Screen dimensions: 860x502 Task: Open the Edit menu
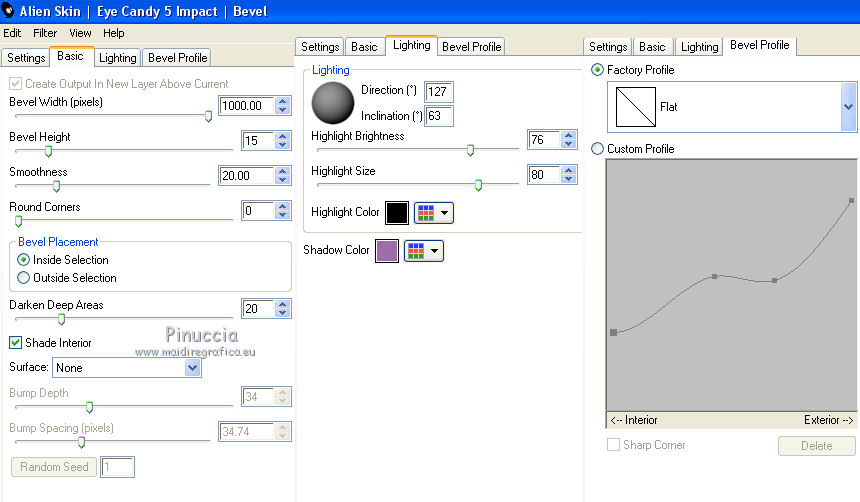pyautogui.click(x=12, y=33)
